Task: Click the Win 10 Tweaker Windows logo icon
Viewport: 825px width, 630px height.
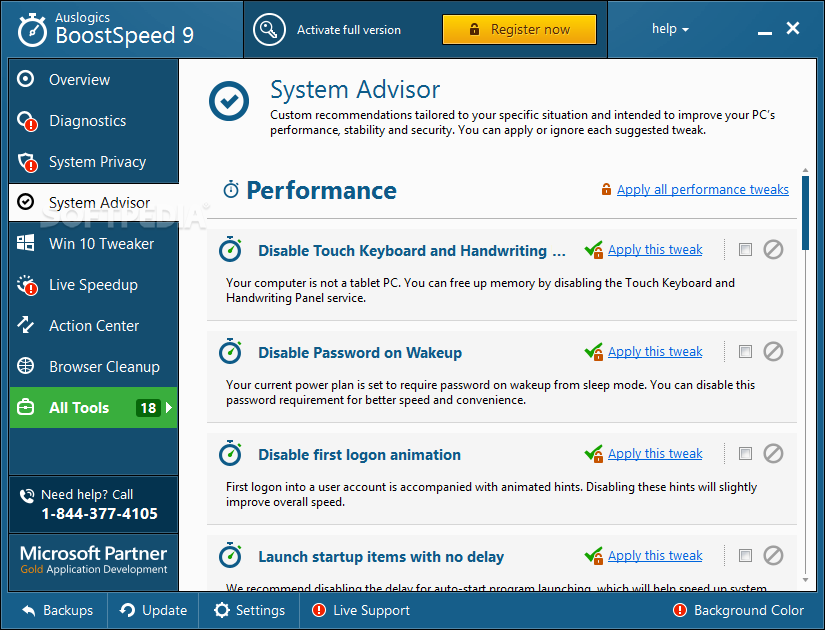Action: 25,243
